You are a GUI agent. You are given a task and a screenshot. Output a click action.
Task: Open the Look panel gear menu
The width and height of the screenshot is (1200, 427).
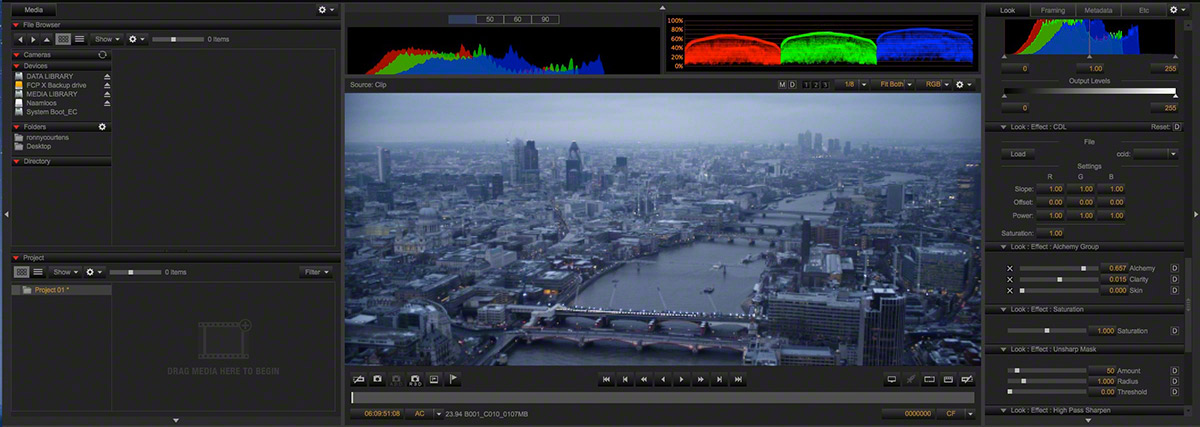1178,9
